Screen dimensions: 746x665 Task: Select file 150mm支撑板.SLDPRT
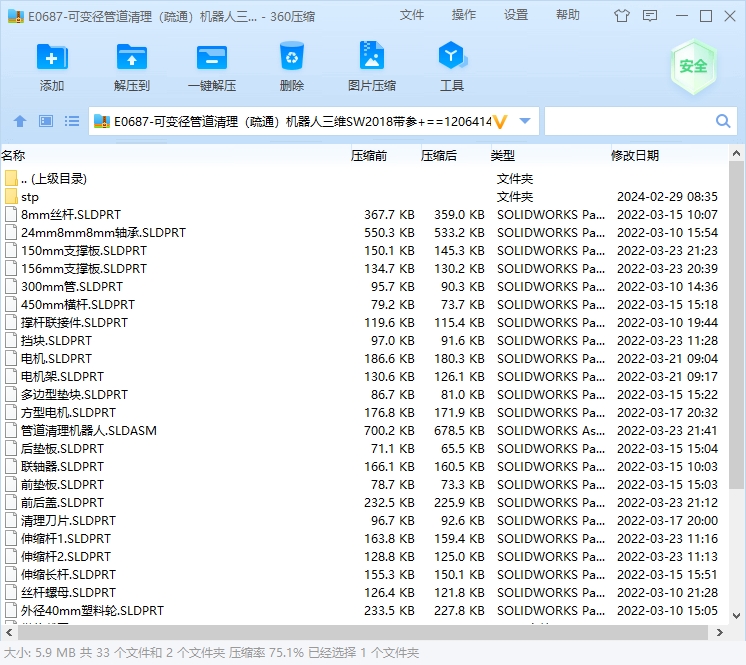84,251
